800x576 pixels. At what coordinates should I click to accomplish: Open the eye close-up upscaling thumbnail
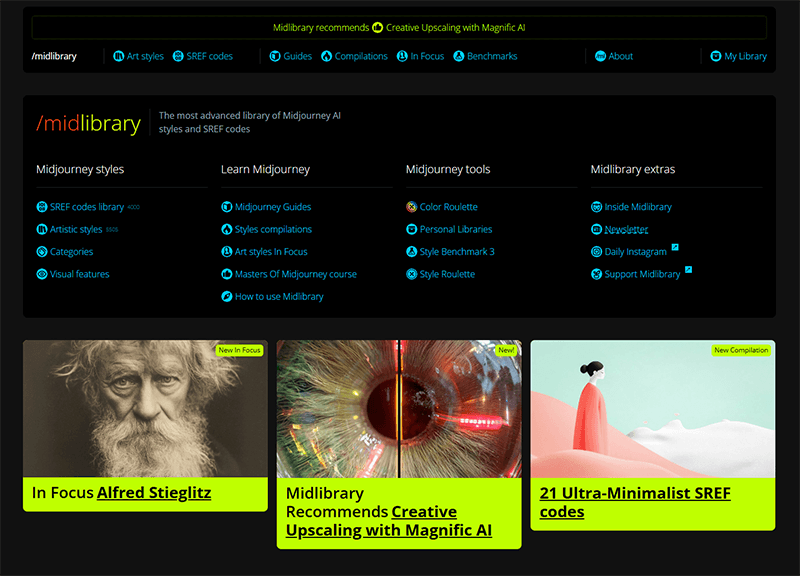(x=399, y=408)
